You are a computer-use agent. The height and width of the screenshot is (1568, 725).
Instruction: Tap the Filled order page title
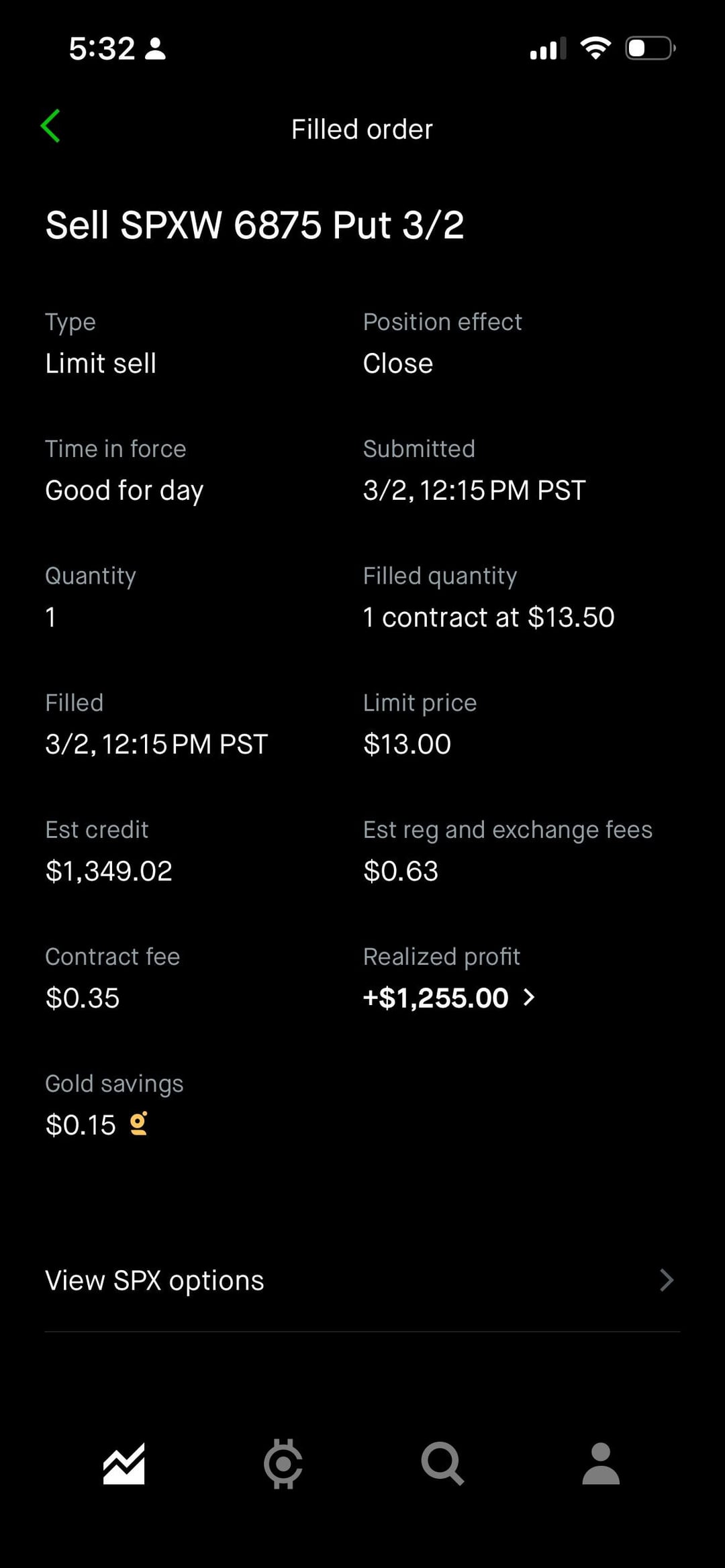coord(362,129)
